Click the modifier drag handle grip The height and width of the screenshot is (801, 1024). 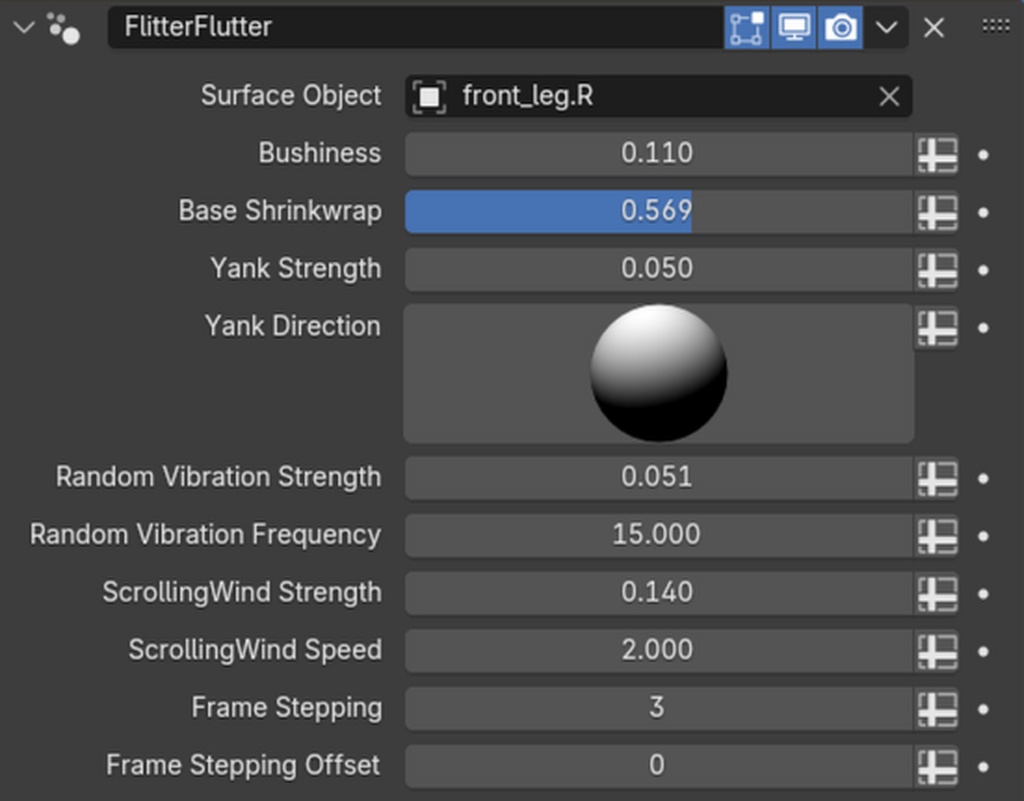tap(996, 27)
